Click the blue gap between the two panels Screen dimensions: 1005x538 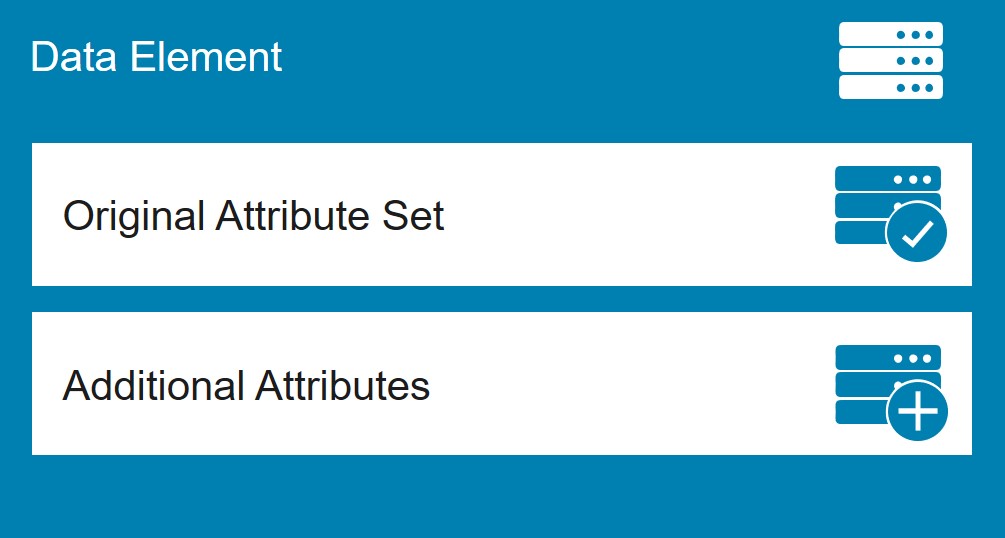point(502,299)
